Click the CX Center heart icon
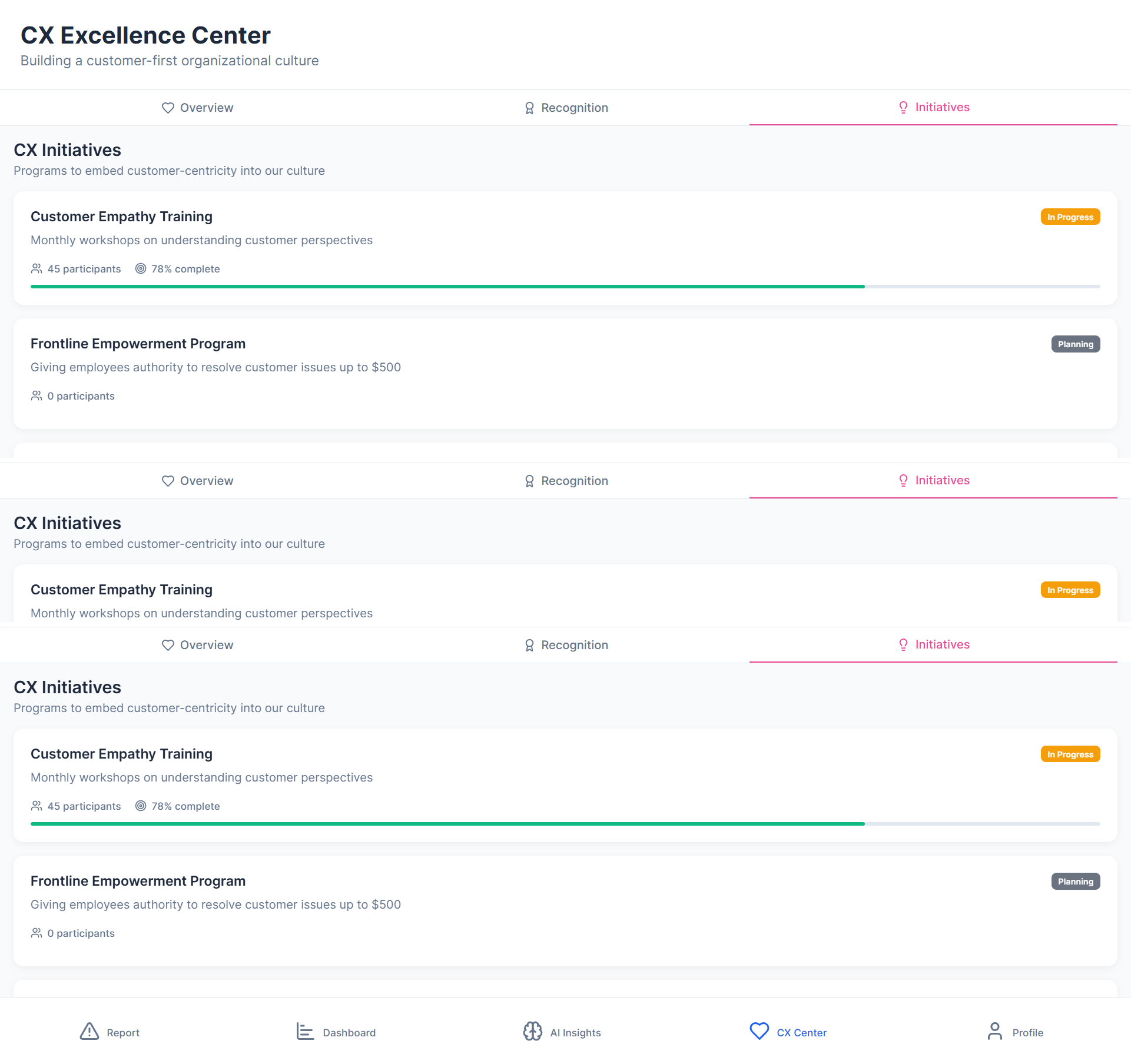This screenshot has height=1064, width=1131. [x=759, y=1031]
